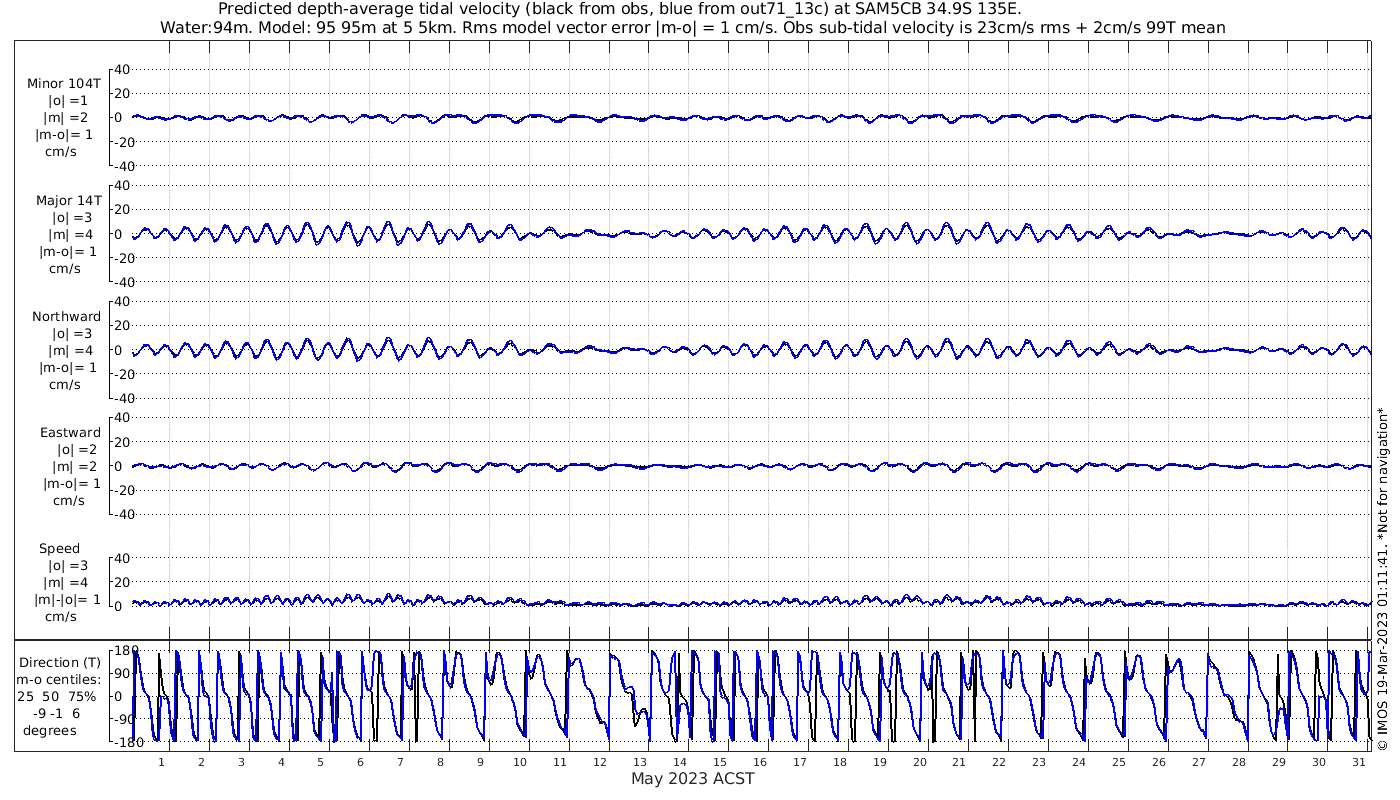Click day 25 on the date axis

coord(1119,762)
